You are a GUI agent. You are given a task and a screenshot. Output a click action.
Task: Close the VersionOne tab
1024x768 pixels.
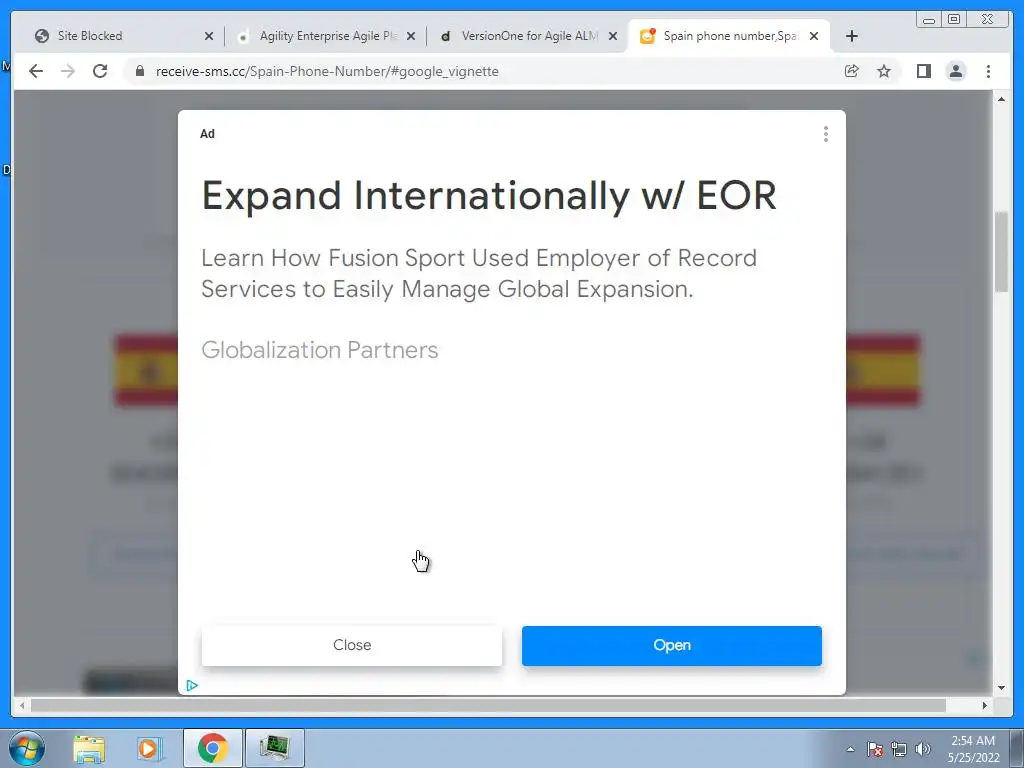(613, 36)
